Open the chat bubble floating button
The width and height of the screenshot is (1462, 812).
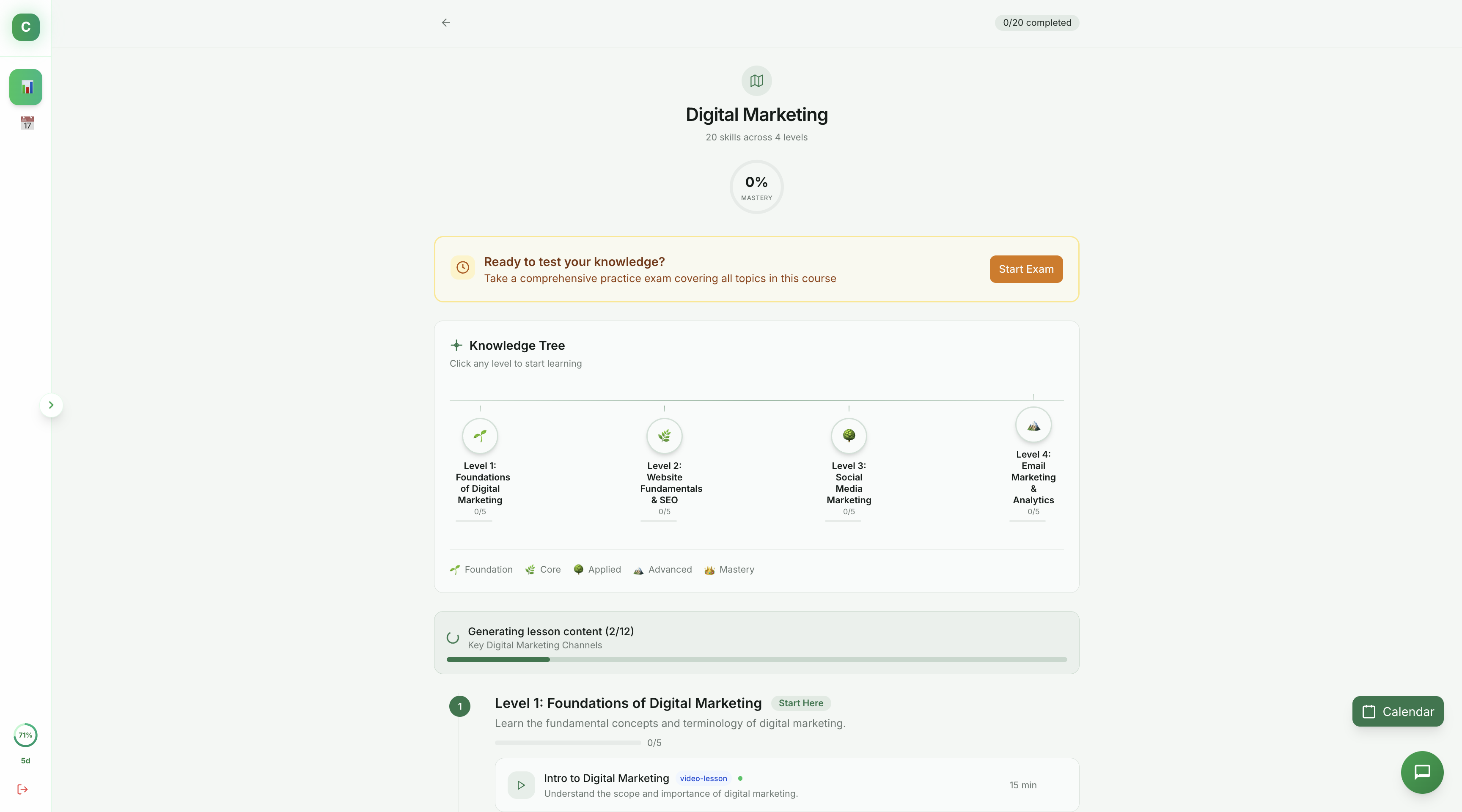point(1422,772)
